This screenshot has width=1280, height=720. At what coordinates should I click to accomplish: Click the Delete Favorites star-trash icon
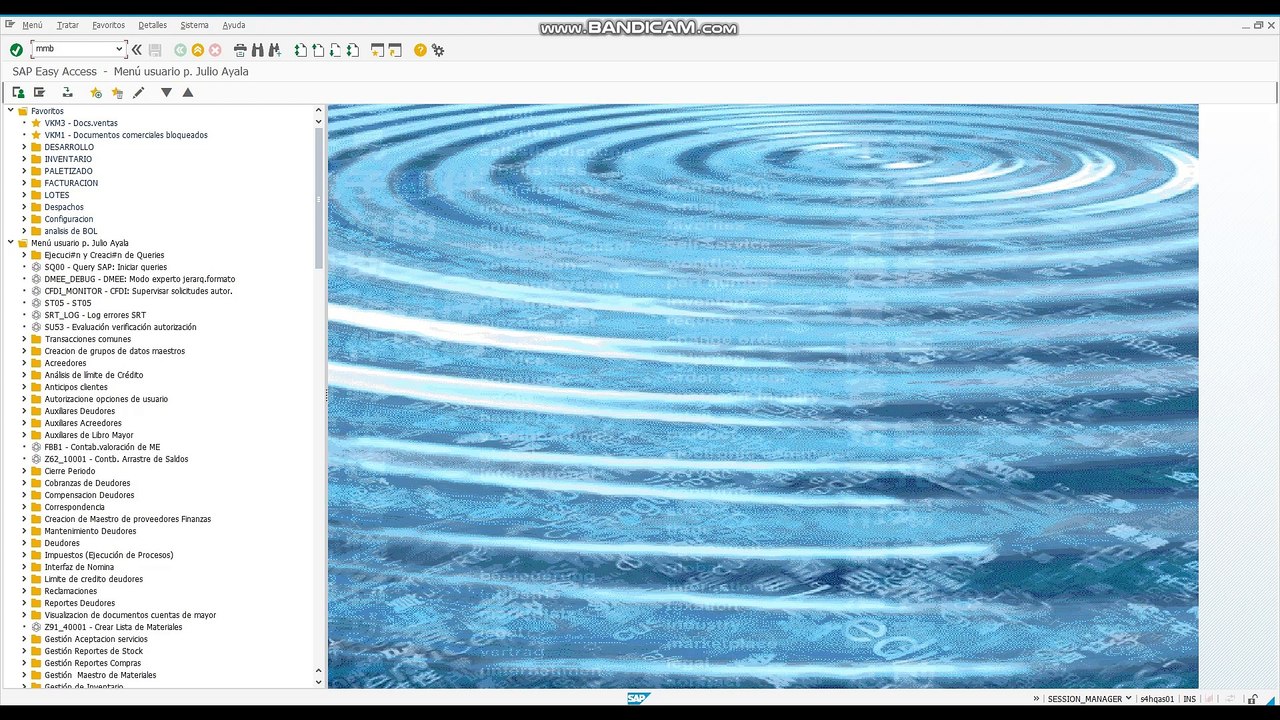(x=117, y=92)
